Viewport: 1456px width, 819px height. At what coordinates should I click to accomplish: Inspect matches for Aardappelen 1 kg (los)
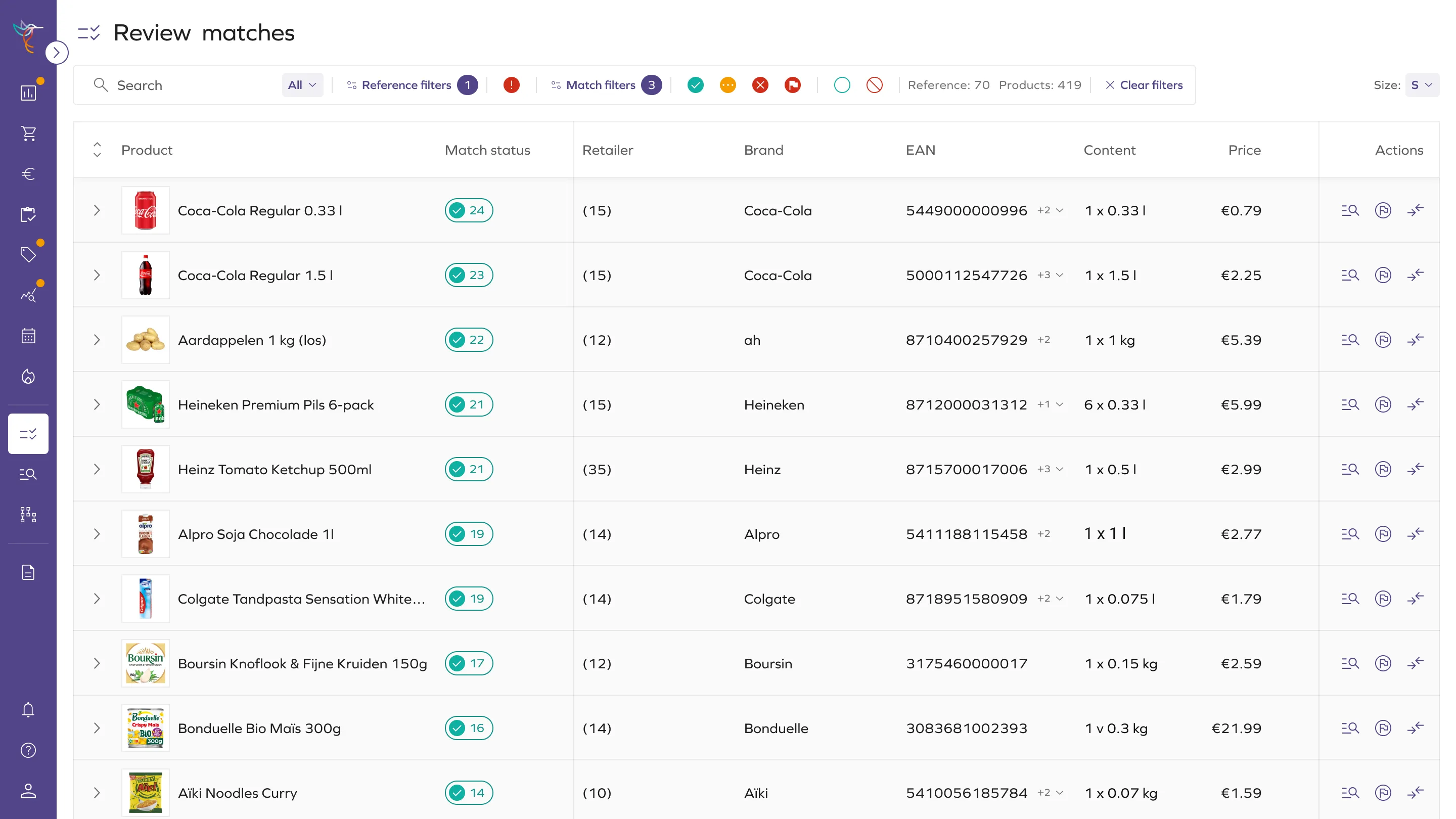[x=1350, y=340]
